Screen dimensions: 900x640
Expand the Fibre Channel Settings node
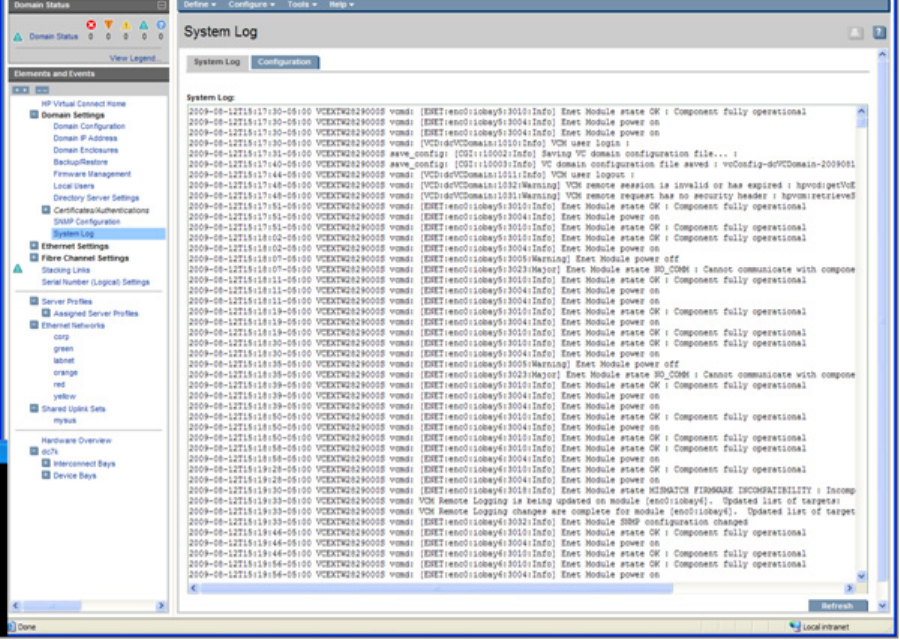tap(33, 258)
